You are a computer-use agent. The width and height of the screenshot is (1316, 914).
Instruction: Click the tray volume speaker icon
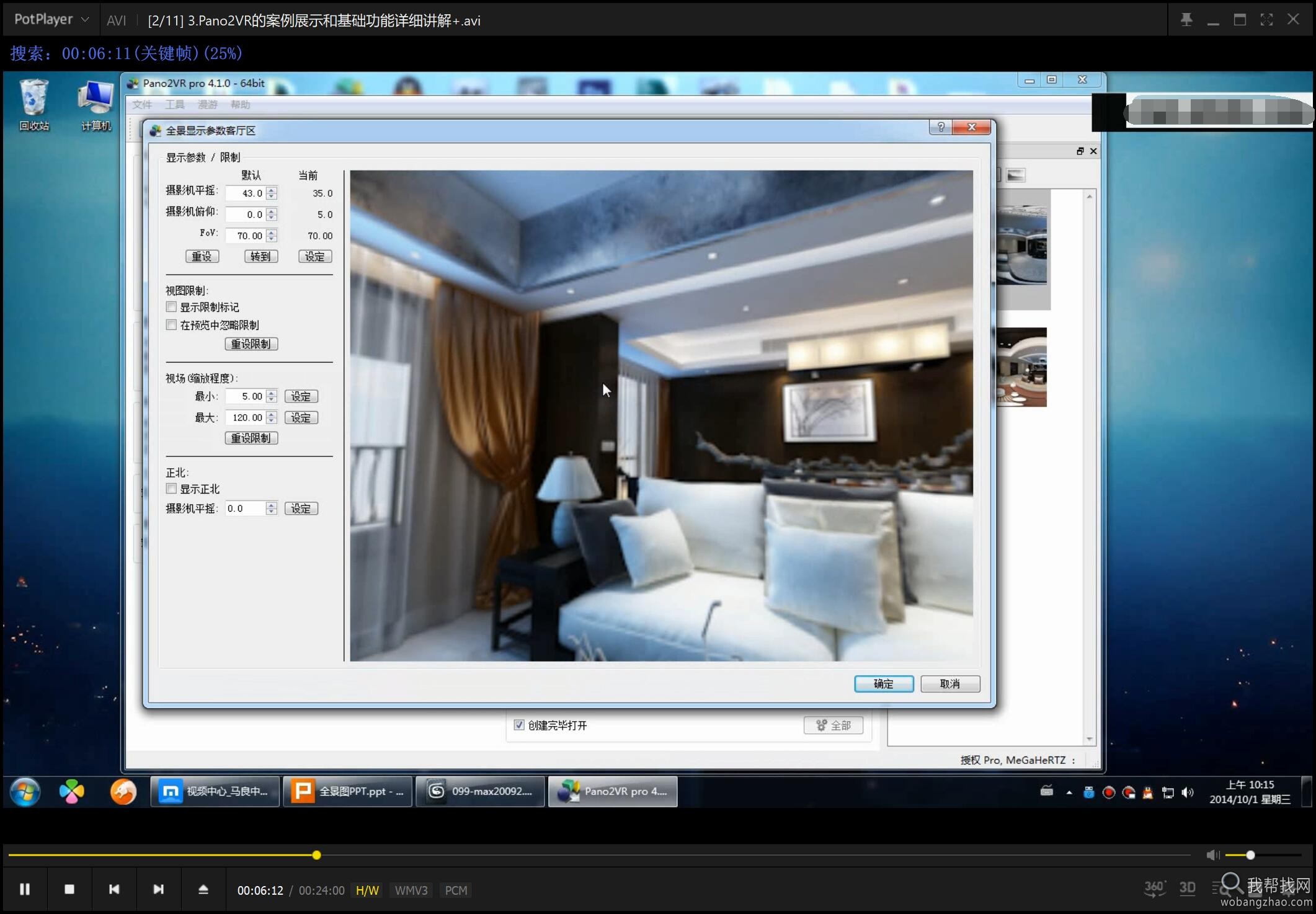[1187, 792]
